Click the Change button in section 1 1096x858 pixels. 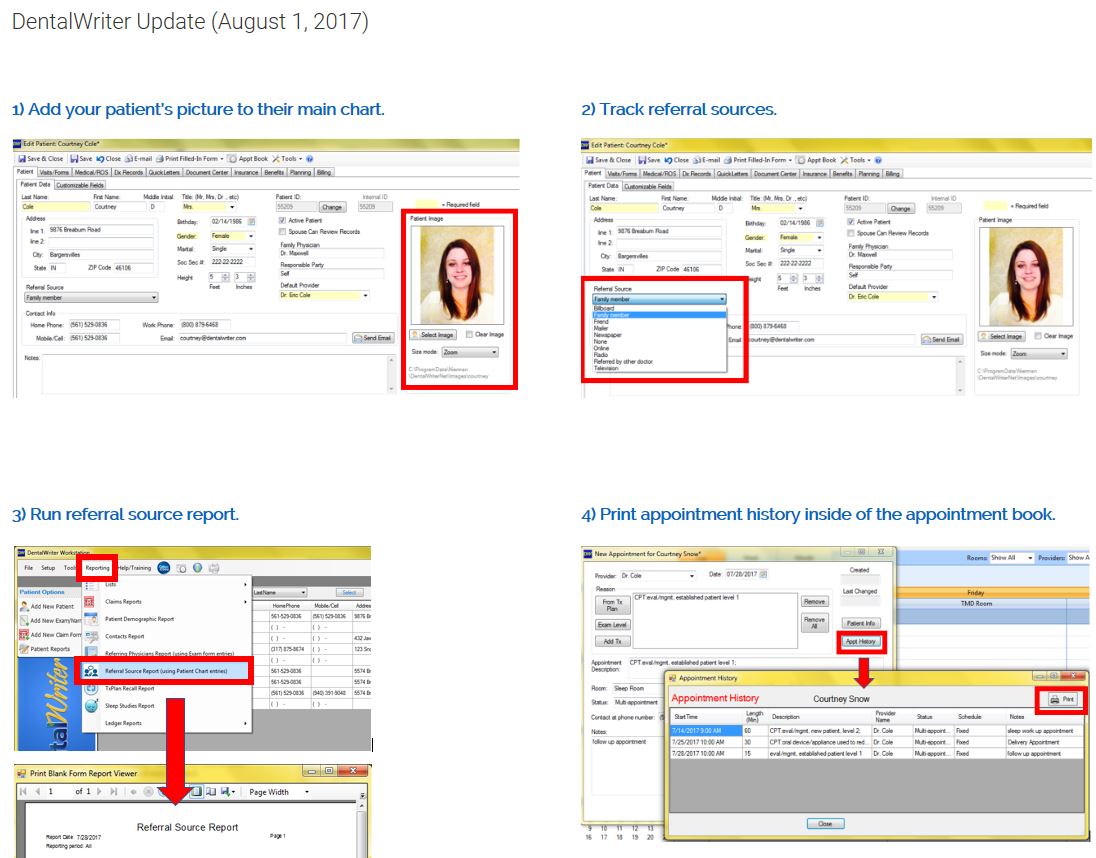click(x=332, y=207)
